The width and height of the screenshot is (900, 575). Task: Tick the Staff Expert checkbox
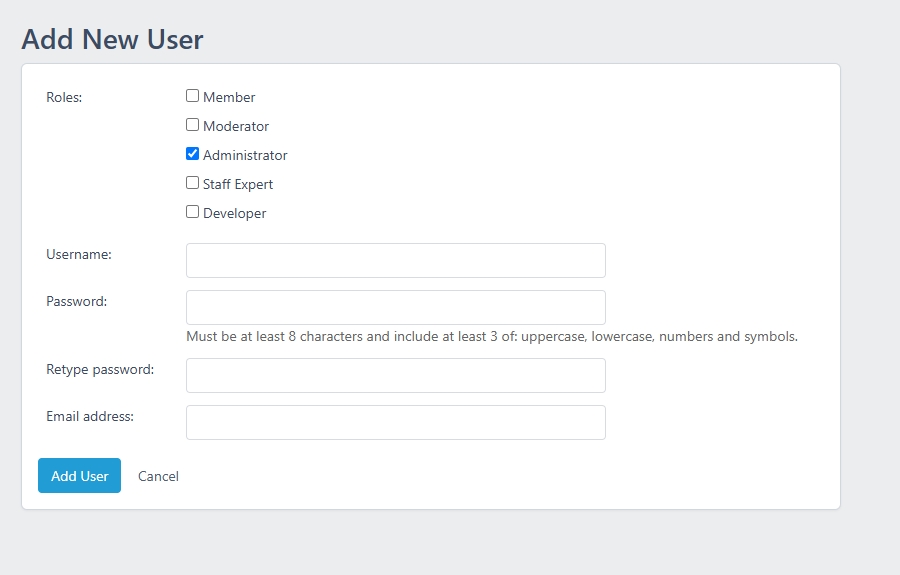click(192, 182)
